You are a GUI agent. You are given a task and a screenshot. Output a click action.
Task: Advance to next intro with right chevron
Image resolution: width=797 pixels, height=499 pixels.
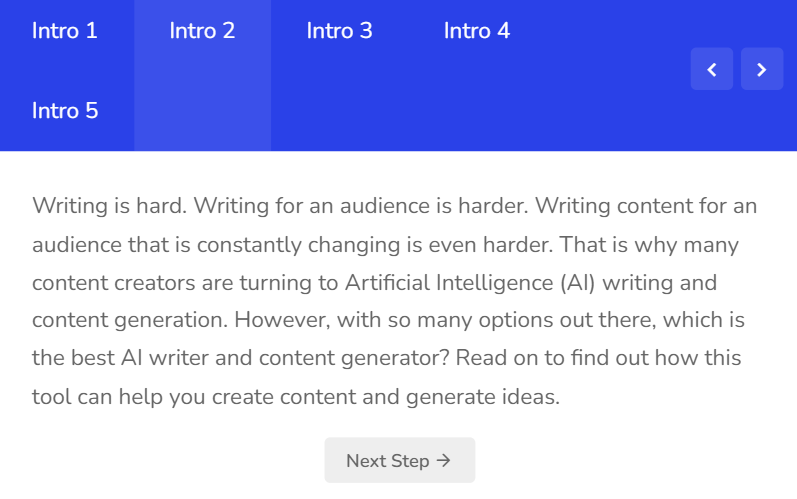coord(762,69)
